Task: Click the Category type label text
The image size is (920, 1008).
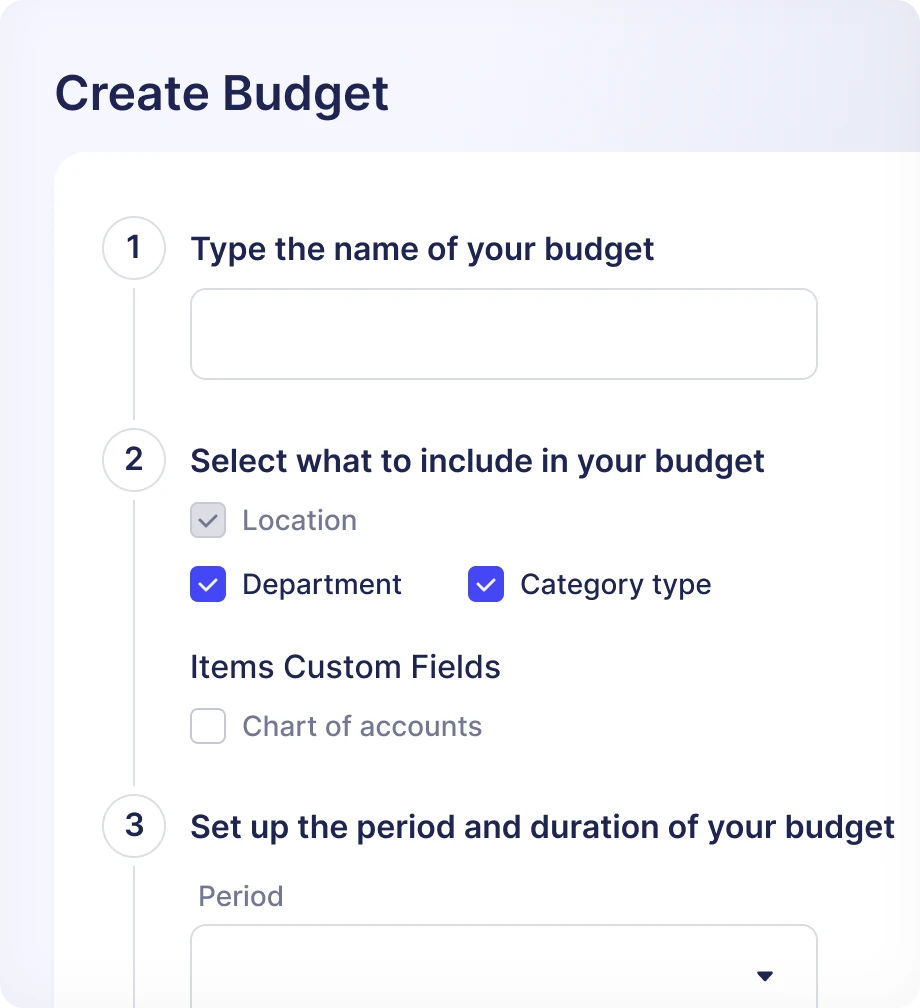Action: [615, 585]
